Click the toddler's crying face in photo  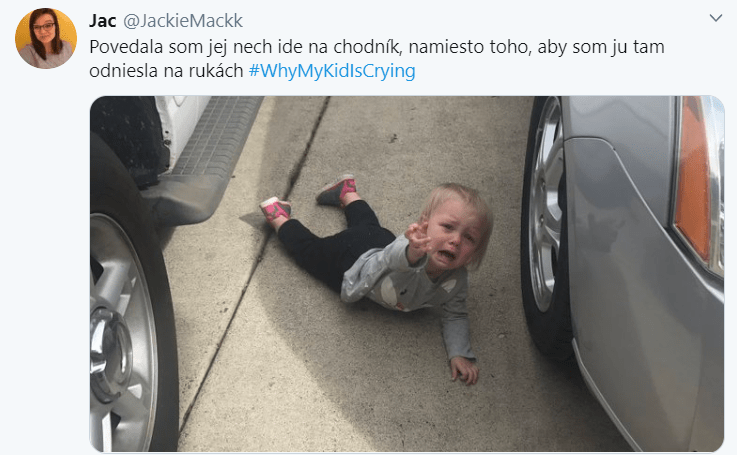453,235
